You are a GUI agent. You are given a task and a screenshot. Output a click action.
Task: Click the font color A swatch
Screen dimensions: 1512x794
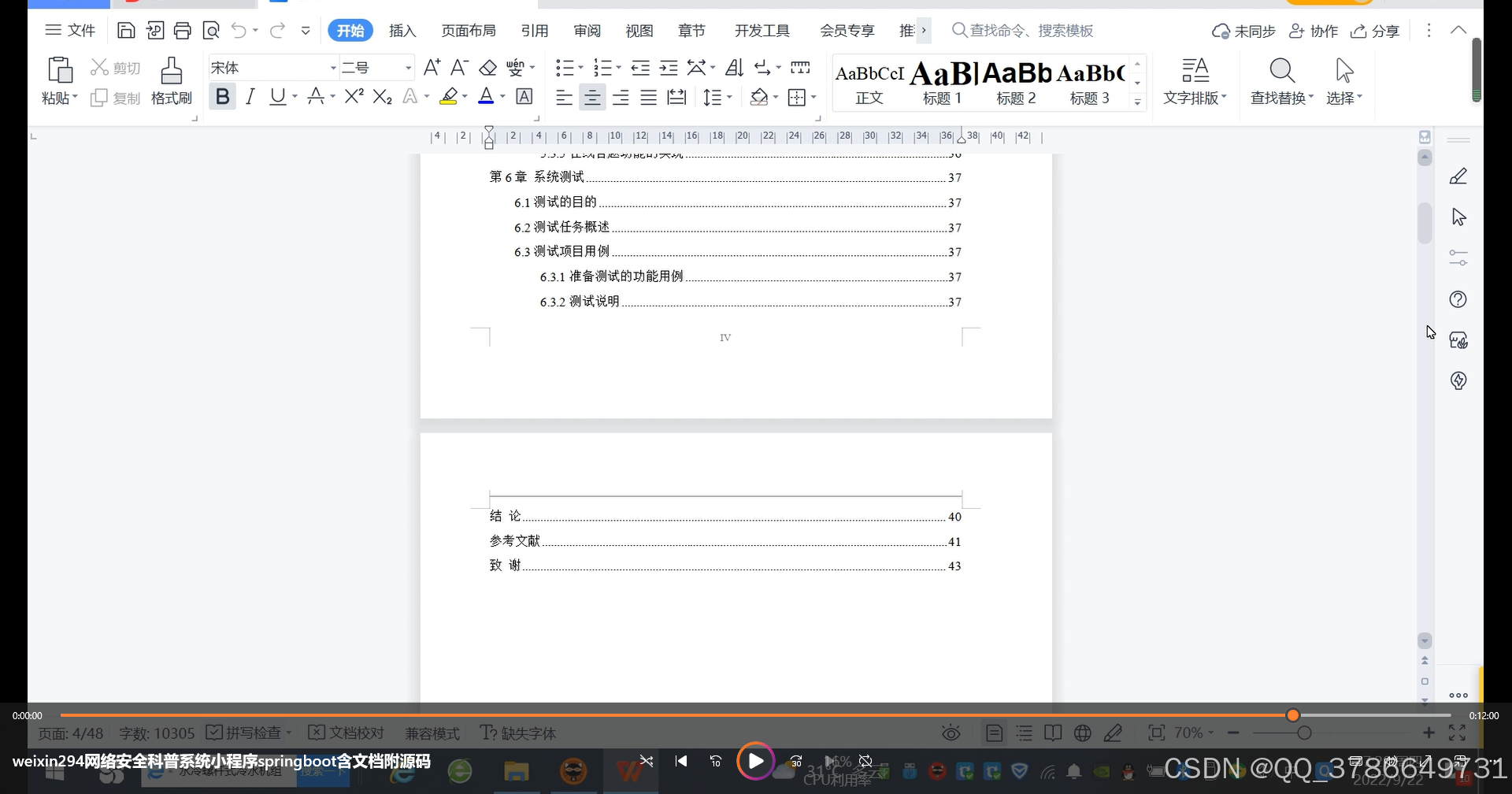pos(486,96)
